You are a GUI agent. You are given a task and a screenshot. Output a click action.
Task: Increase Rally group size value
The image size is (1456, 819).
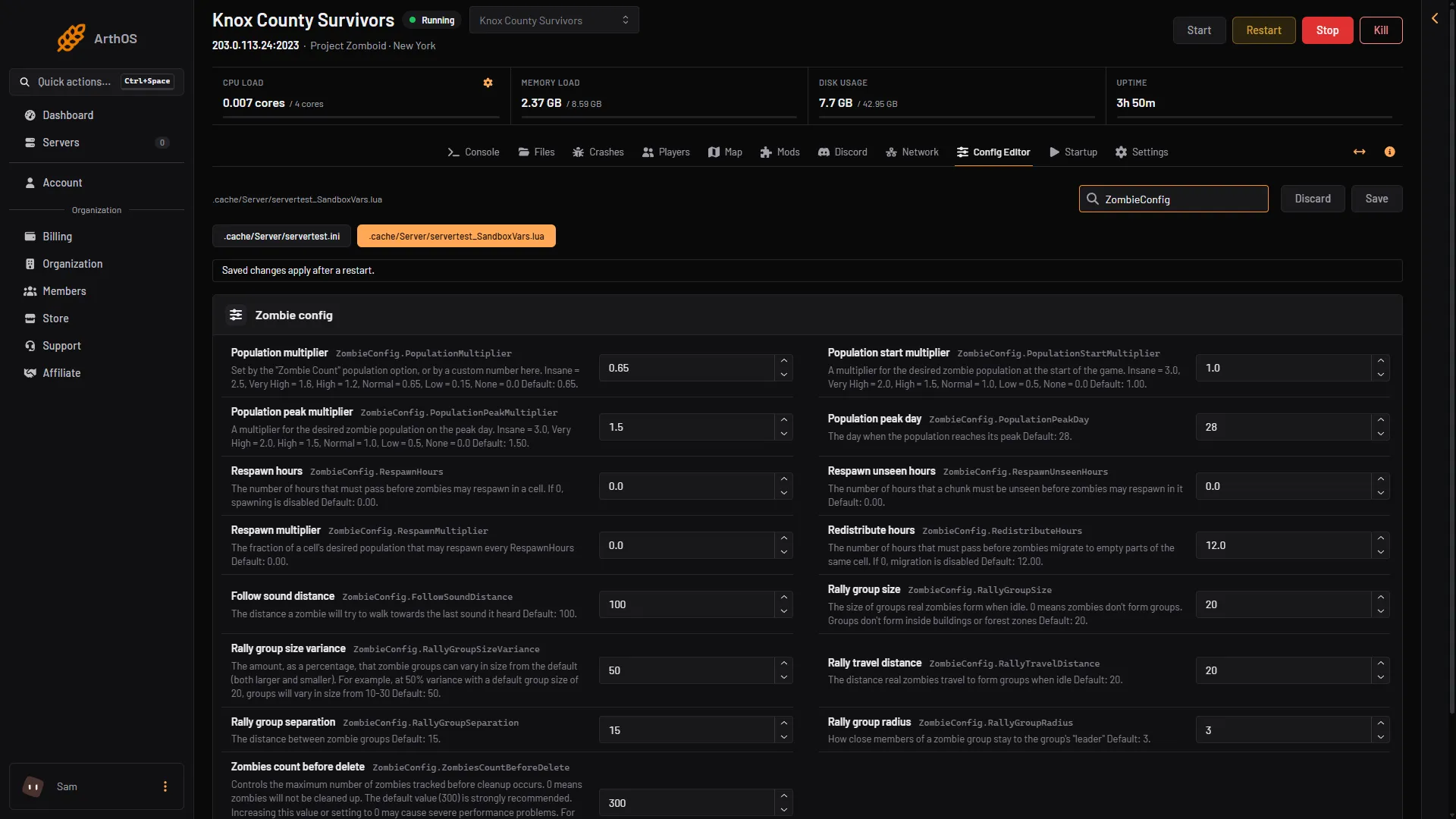coord(1380,597)
